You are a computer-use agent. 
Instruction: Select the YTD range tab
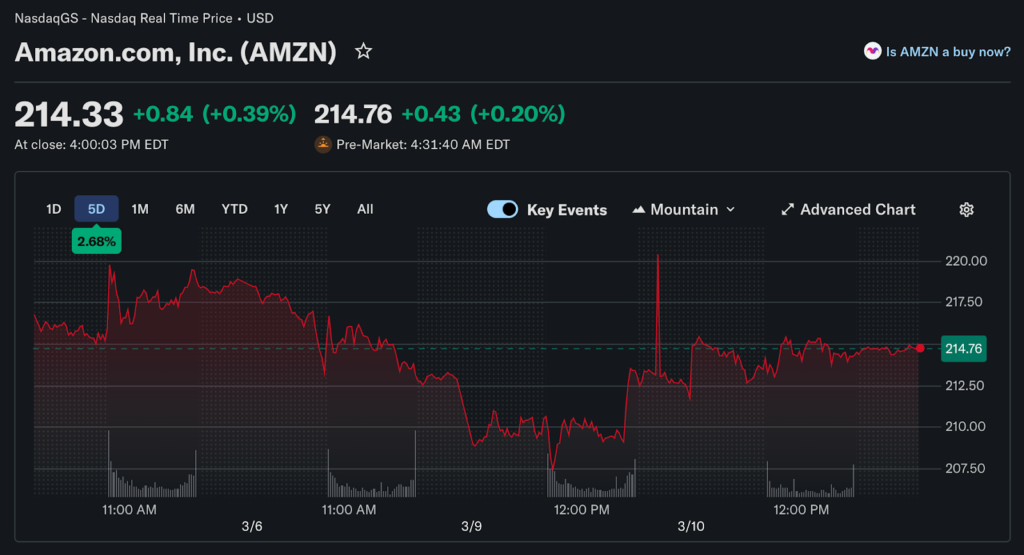(x=234, y=209)
